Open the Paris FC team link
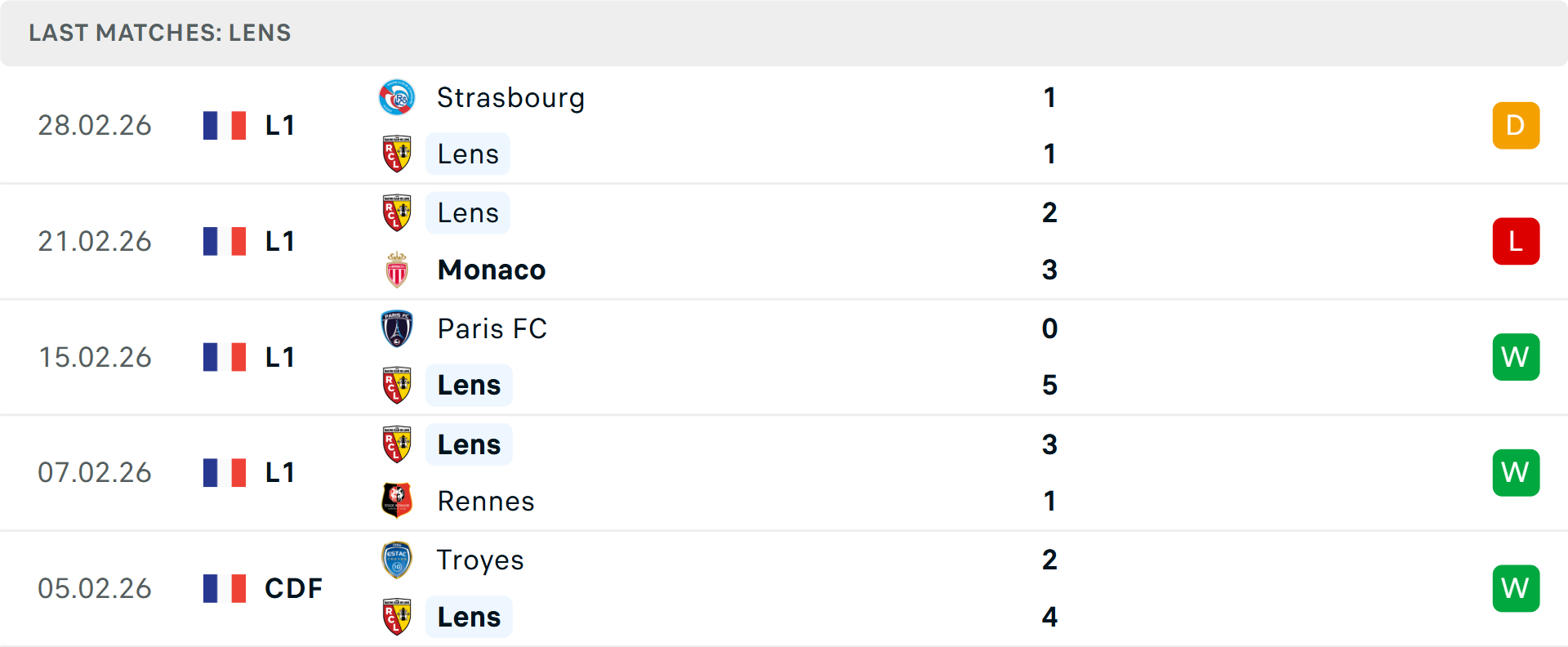Screen dimensions: 1568x647 492,328
